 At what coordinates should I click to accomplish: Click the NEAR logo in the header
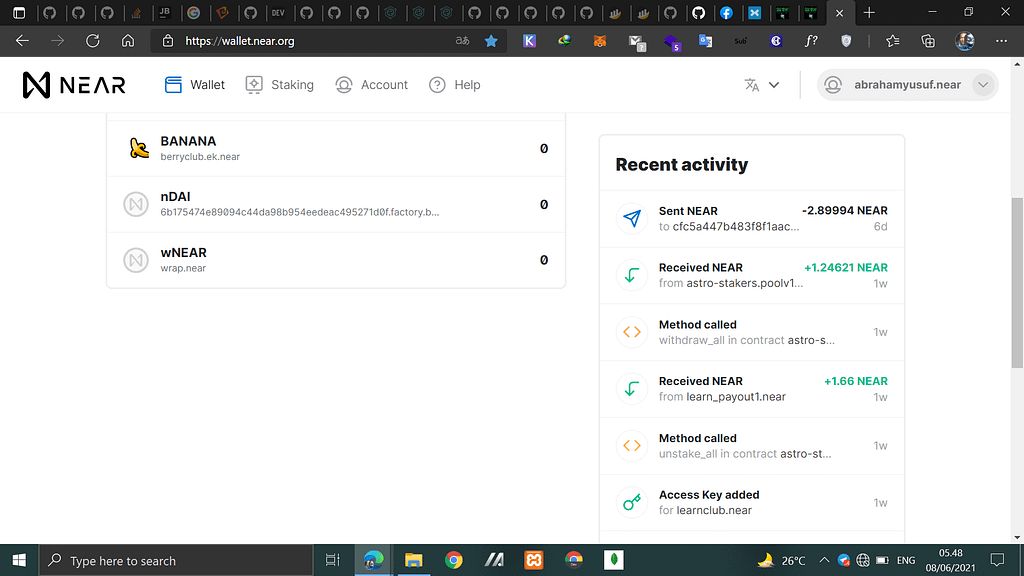[x=74, y=85]
